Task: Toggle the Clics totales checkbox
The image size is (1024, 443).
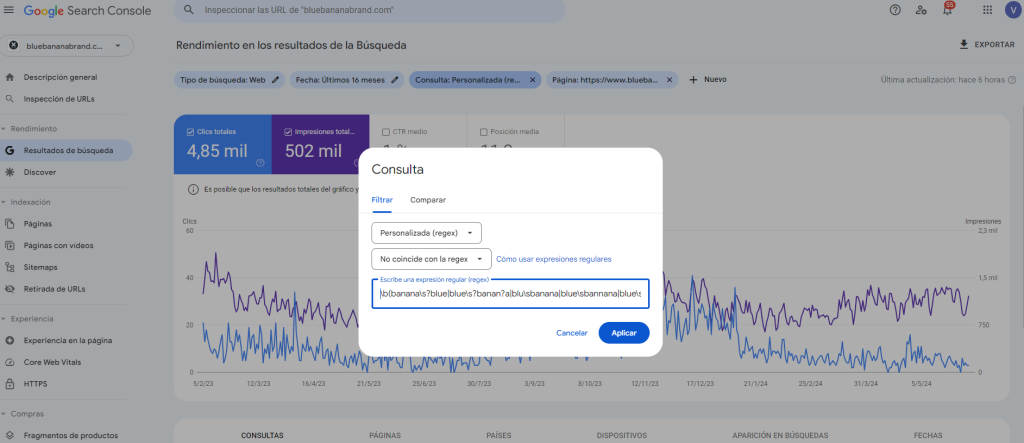Action: point(189,131)
